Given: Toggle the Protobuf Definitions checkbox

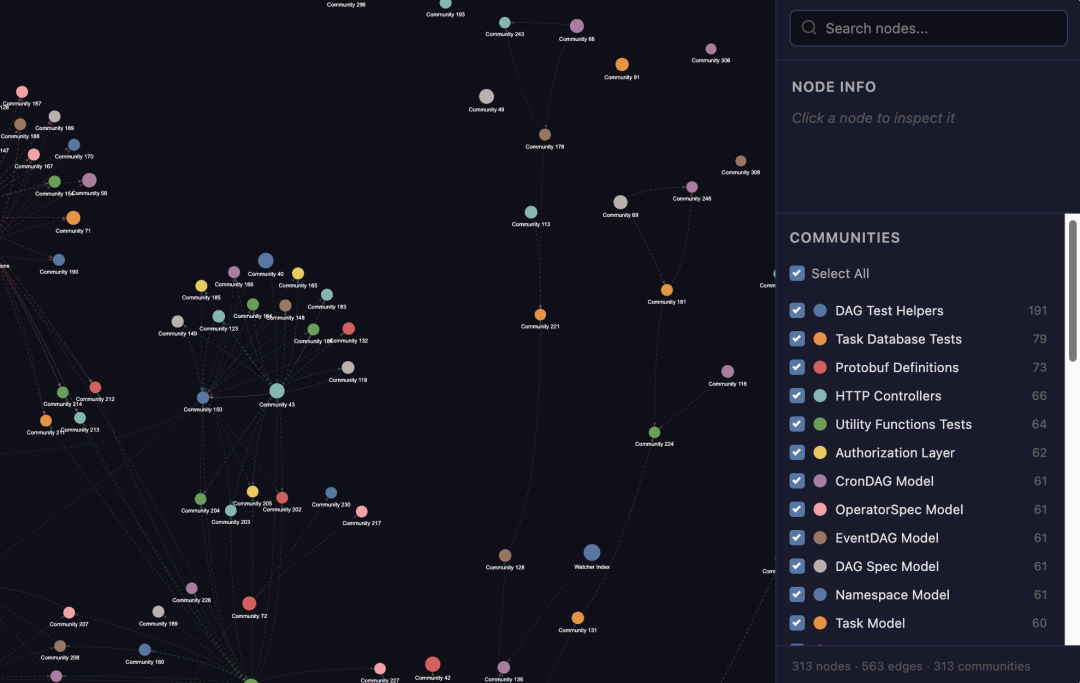Looking at the screenshot, I should coord(797,367).
